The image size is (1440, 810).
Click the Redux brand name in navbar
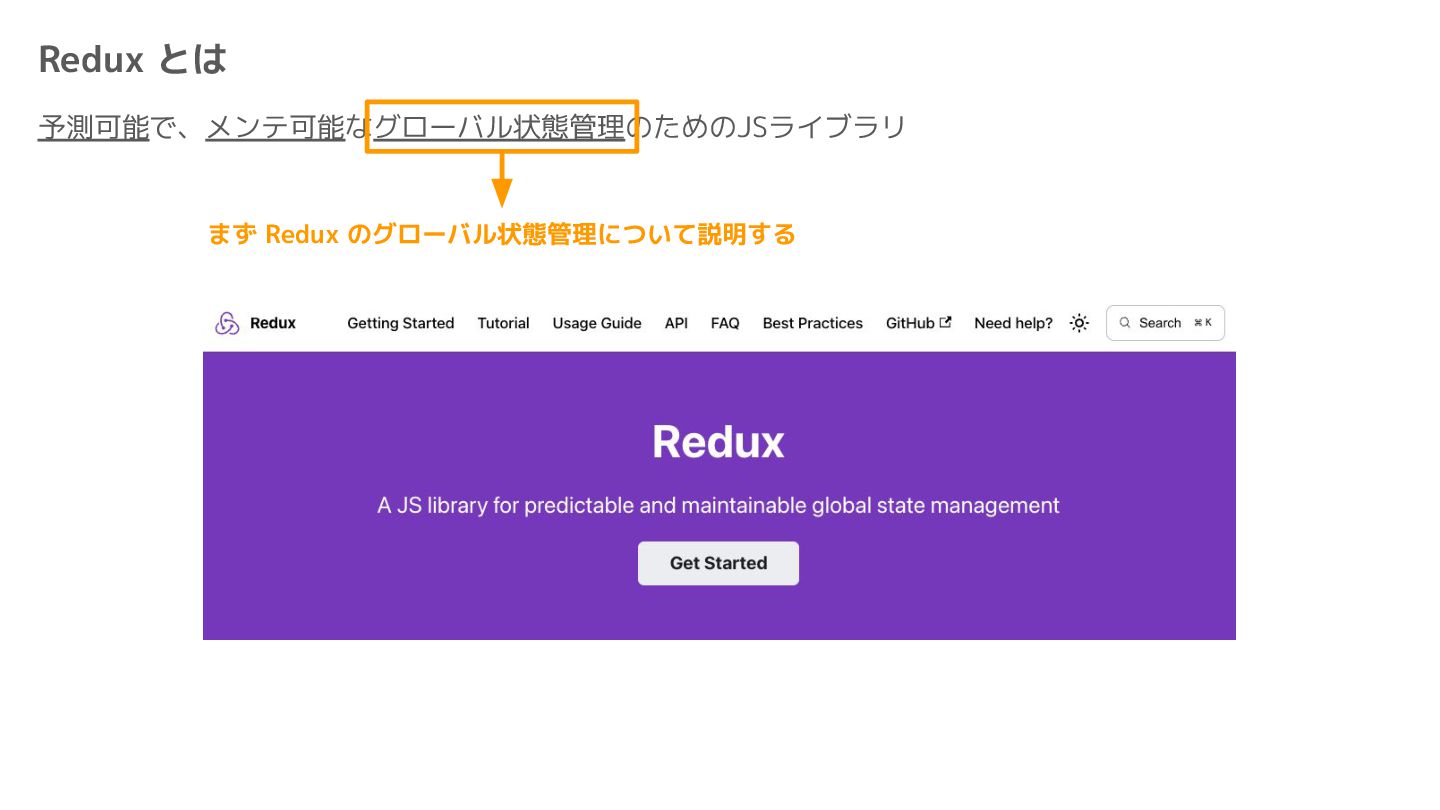pyautogui.click(x=273, y=323)
